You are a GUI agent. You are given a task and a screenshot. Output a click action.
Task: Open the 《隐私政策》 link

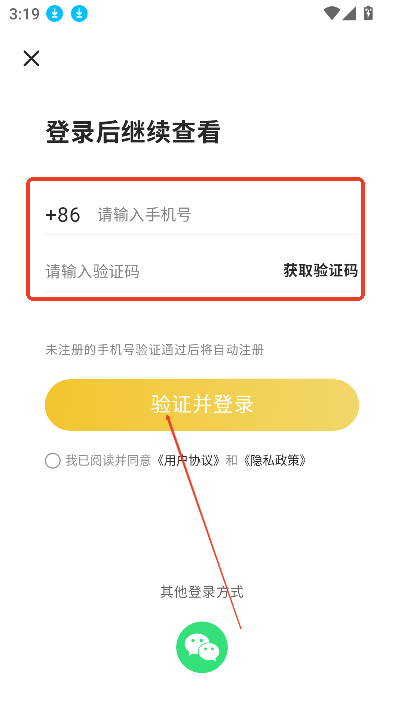coord(275,460)
